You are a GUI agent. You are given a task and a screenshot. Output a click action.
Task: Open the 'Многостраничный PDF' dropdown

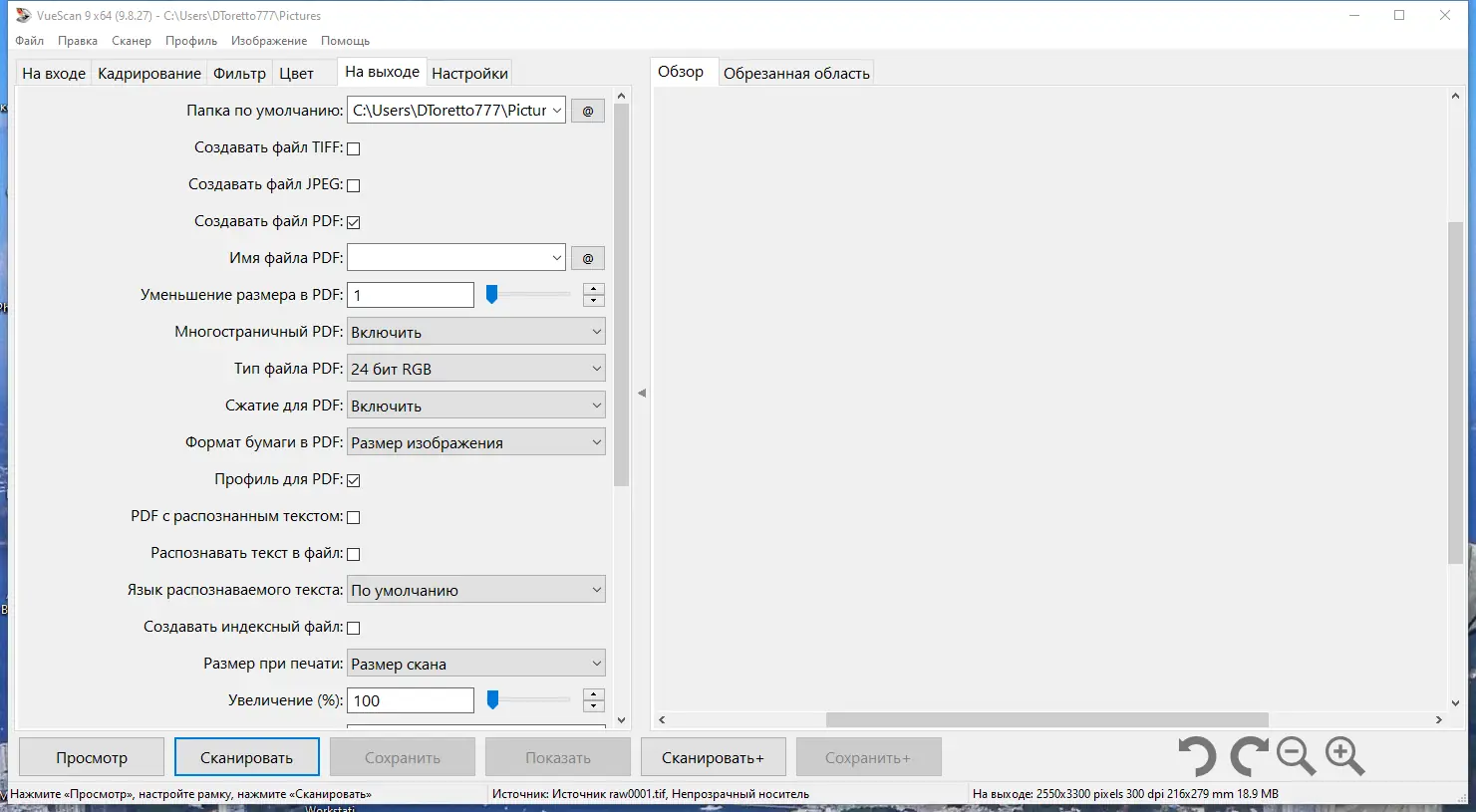pyautogui.click(x=476, y=332)
